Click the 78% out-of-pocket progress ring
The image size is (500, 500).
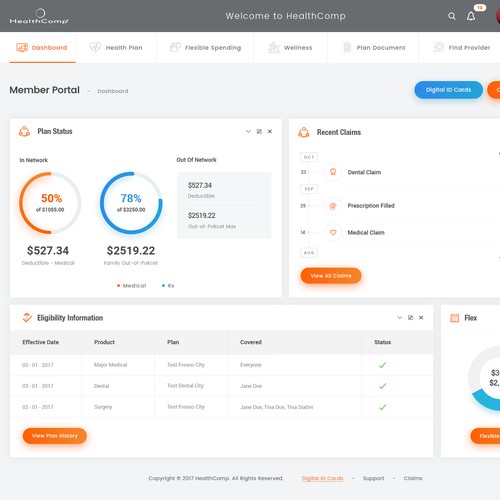click(131, 203)
